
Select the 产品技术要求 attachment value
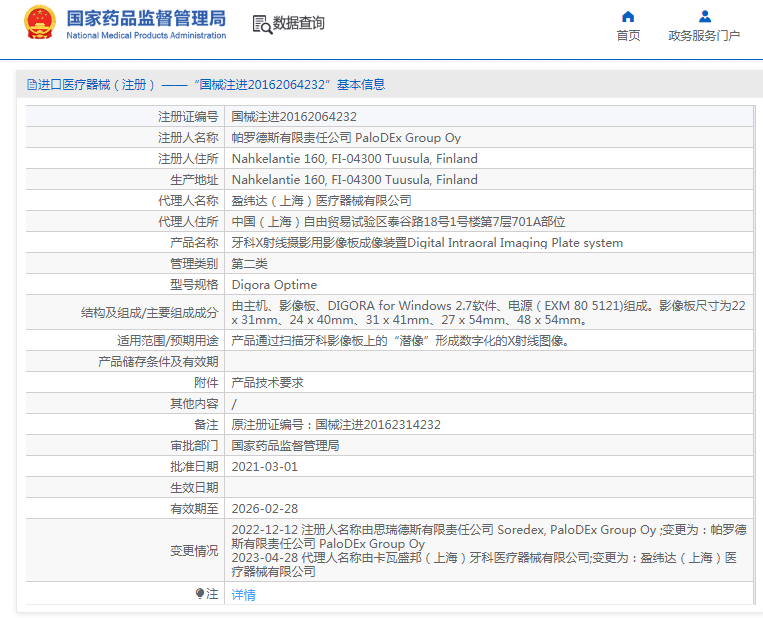coord(268,382)
